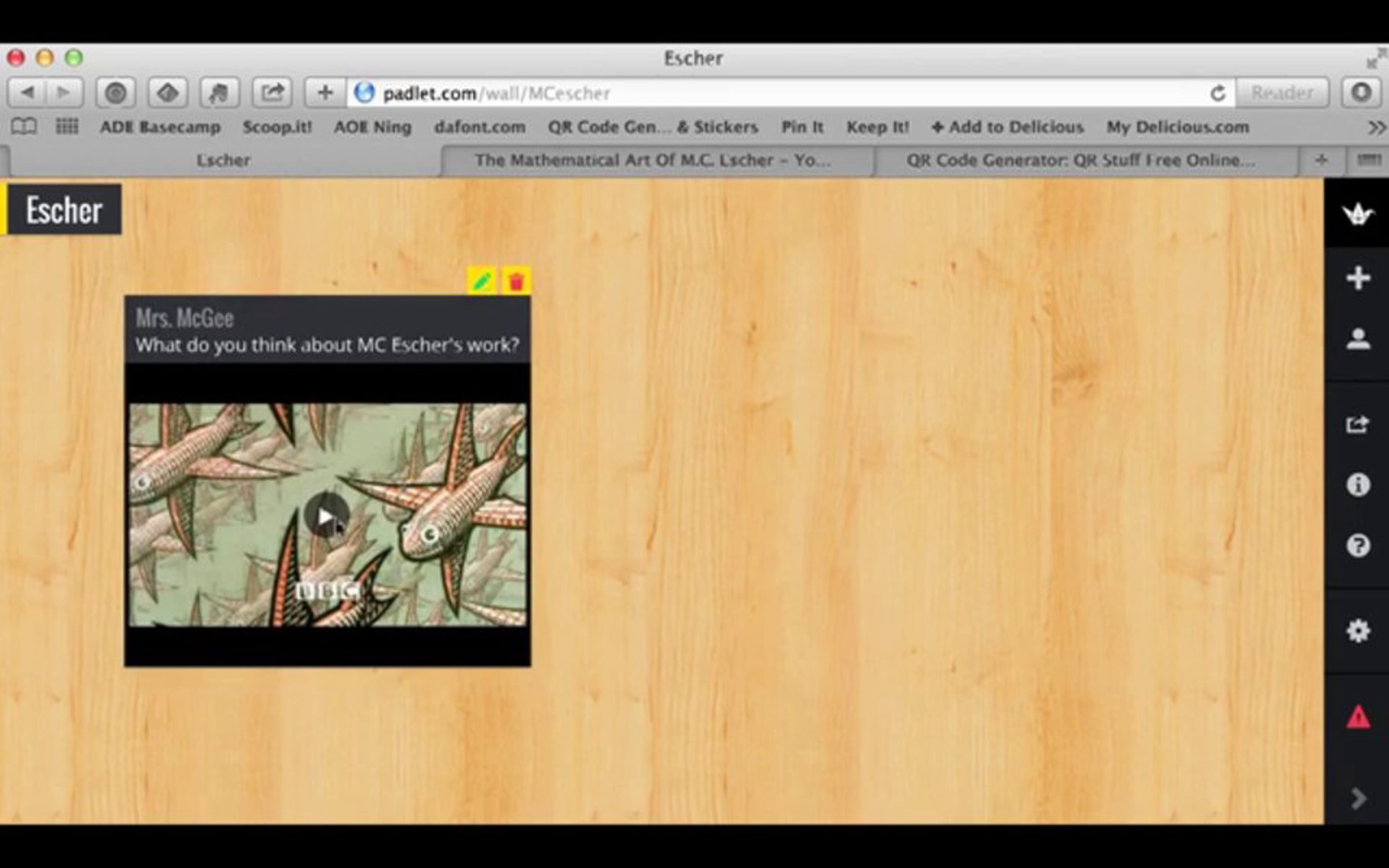Click the plus icon in Padlet sidebar

[x=1358, y=278]
